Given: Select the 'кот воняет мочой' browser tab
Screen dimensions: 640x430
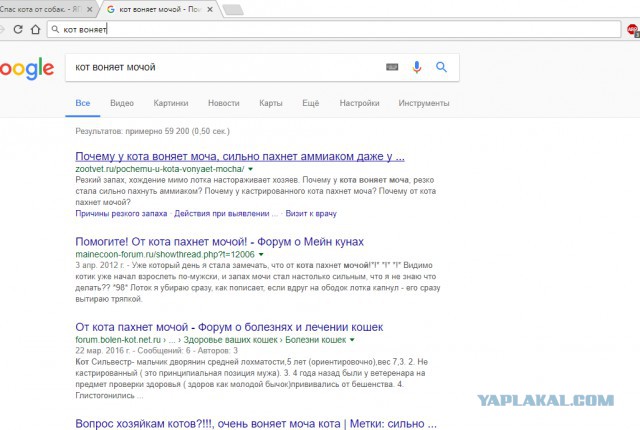Looking at the screenshot, I should 159,9.
